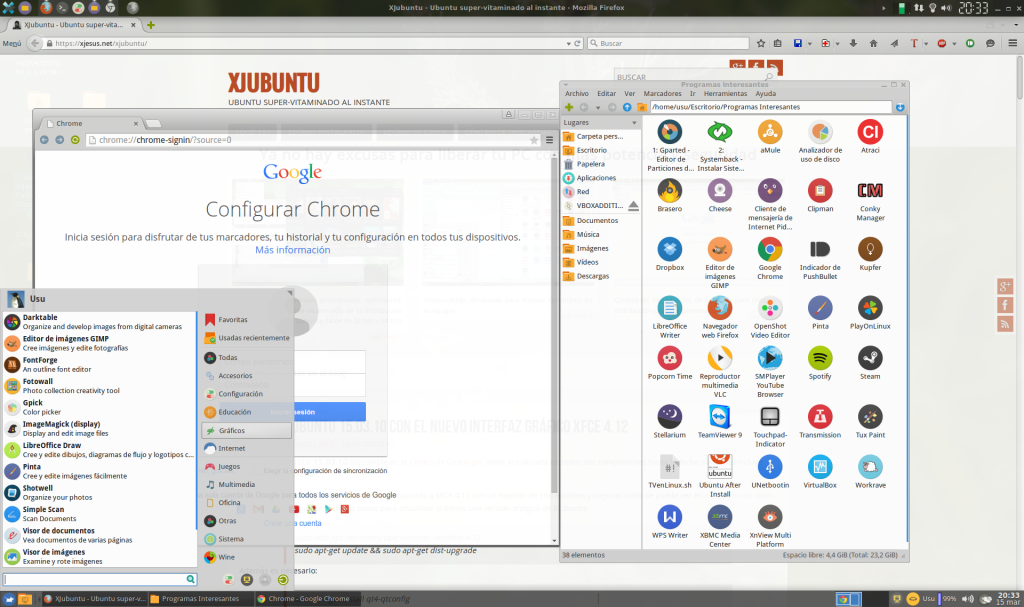Click Firefox home toolbar icon
Image resolution: width=1024 pixels, height=607 pixels.
coord(873,43)
